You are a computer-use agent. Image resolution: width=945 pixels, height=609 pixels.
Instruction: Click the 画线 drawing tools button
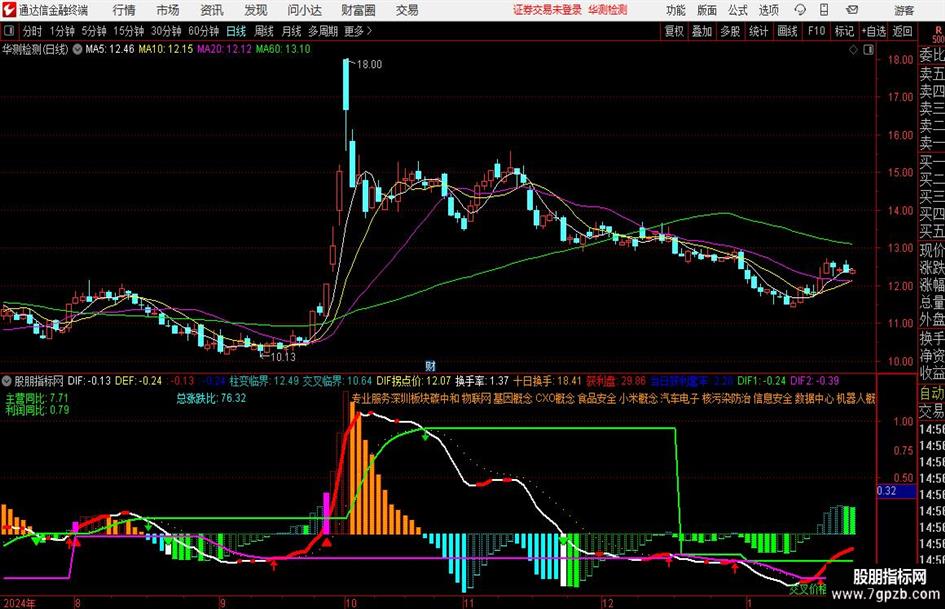pyautogui.click(x=787, y=31)
